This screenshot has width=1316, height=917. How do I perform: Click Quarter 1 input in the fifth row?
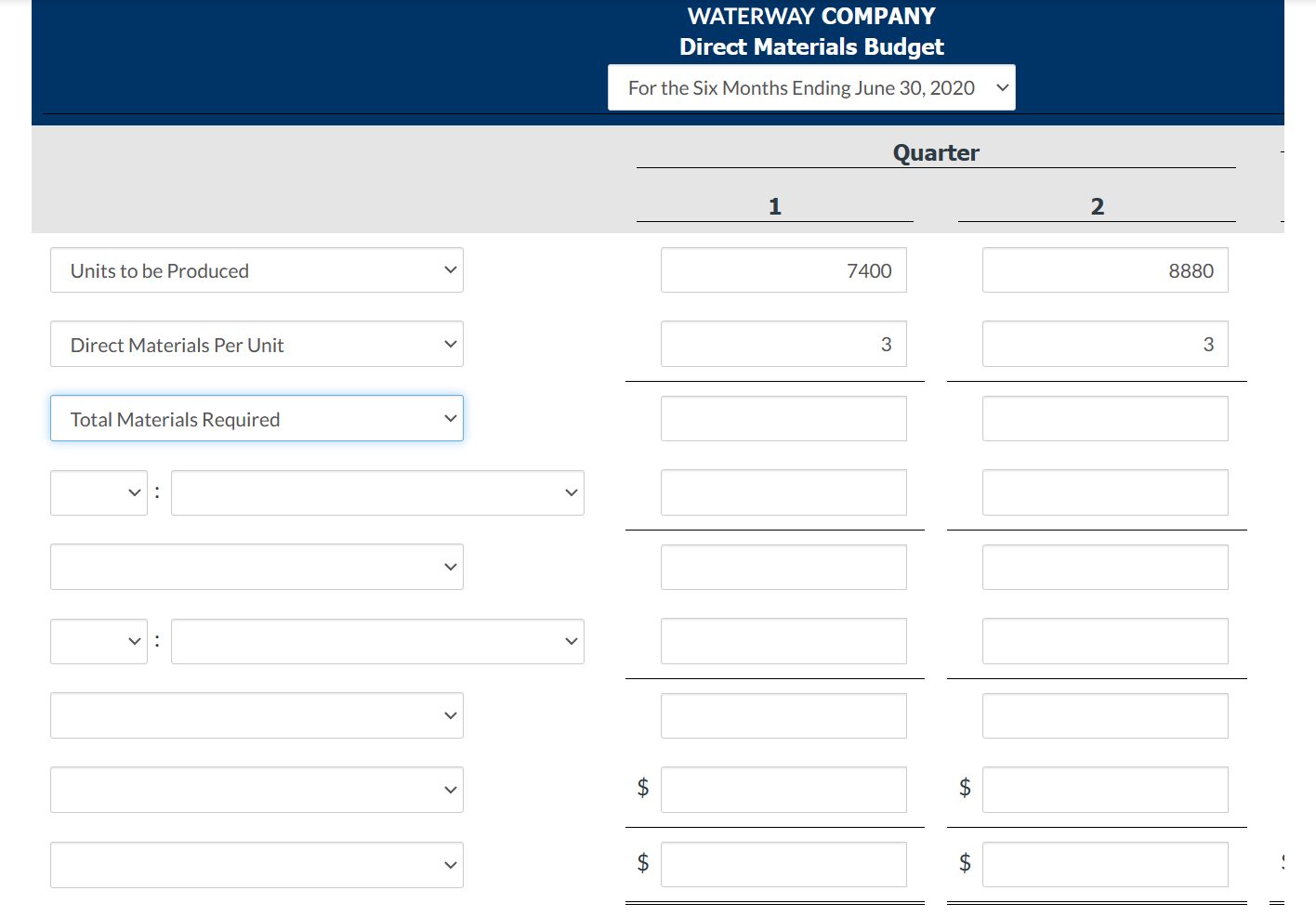click(783, 567)
